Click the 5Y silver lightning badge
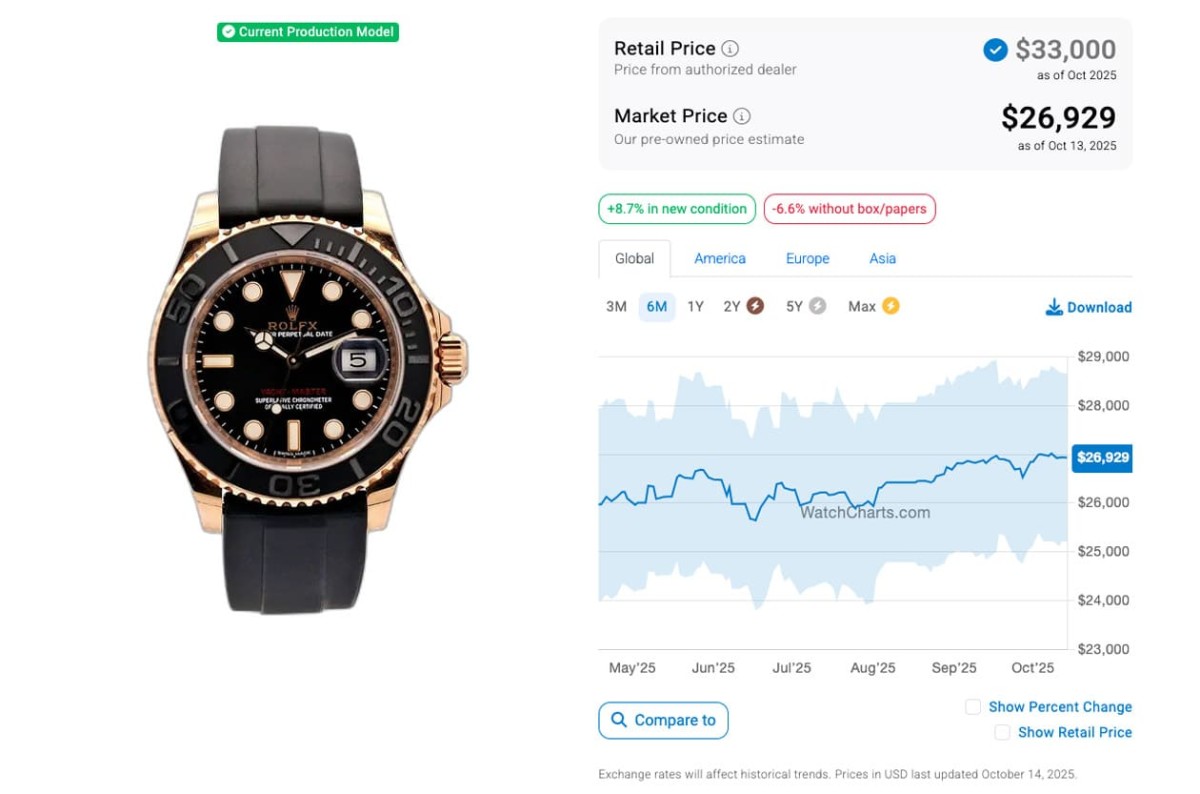Viewport: 1200px width, 794px height. (818, 306)
